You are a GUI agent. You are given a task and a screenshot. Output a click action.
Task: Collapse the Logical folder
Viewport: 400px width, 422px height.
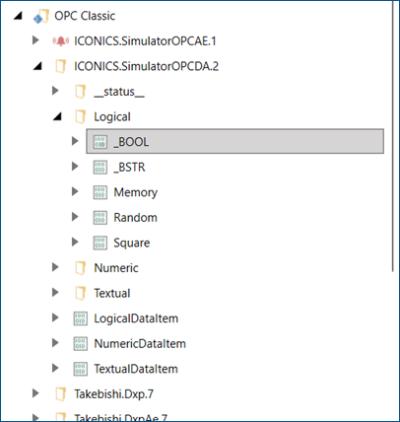pyautogui.click(x=58, y=116)
